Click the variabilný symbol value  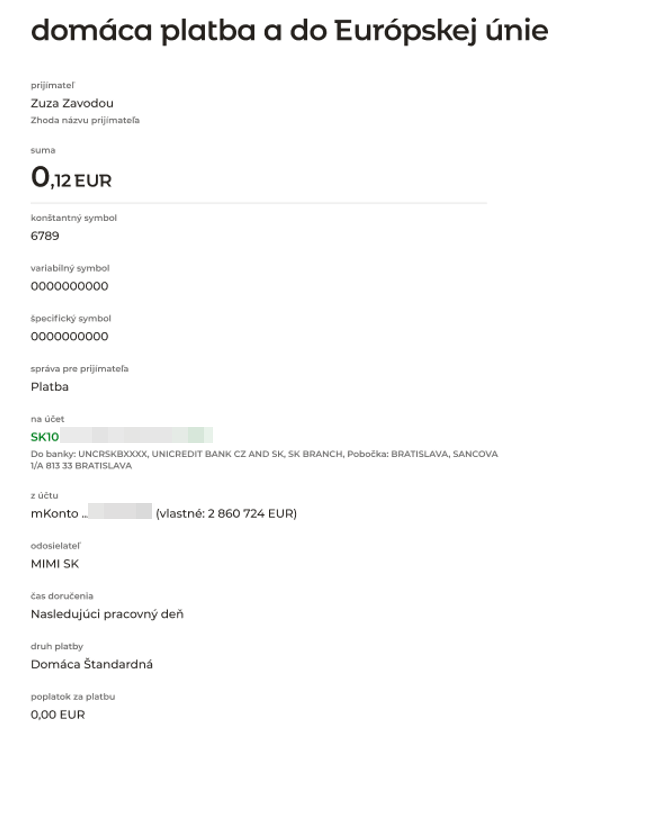pyautogui.click(x=69, y=286)
